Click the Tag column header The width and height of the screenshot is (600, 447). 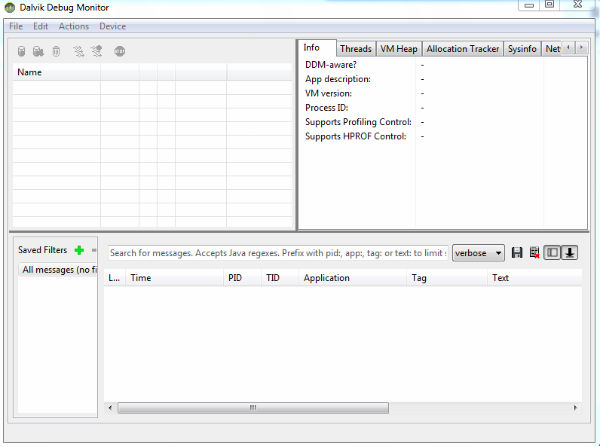coord(447,278)
